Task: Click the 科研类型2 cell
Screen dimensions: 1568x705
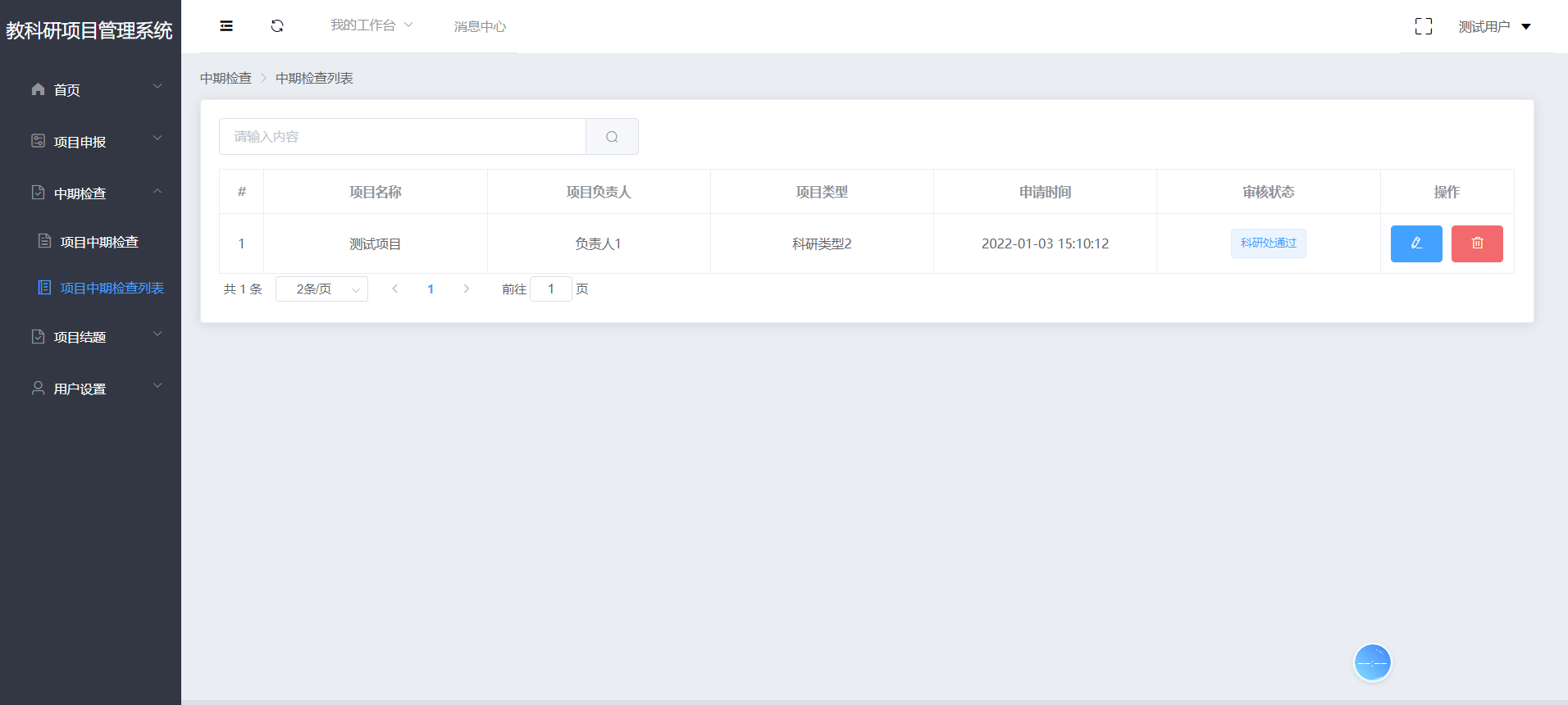Action: click(822, 243)
